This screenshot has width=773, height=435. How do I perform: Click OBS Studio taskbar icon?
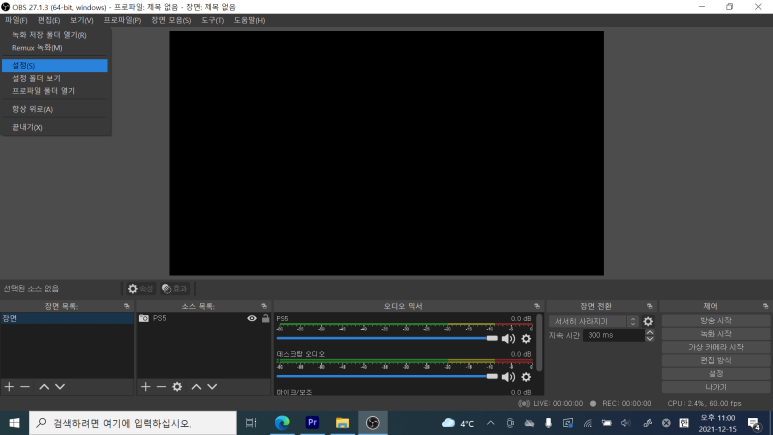(x=373, y=423)
